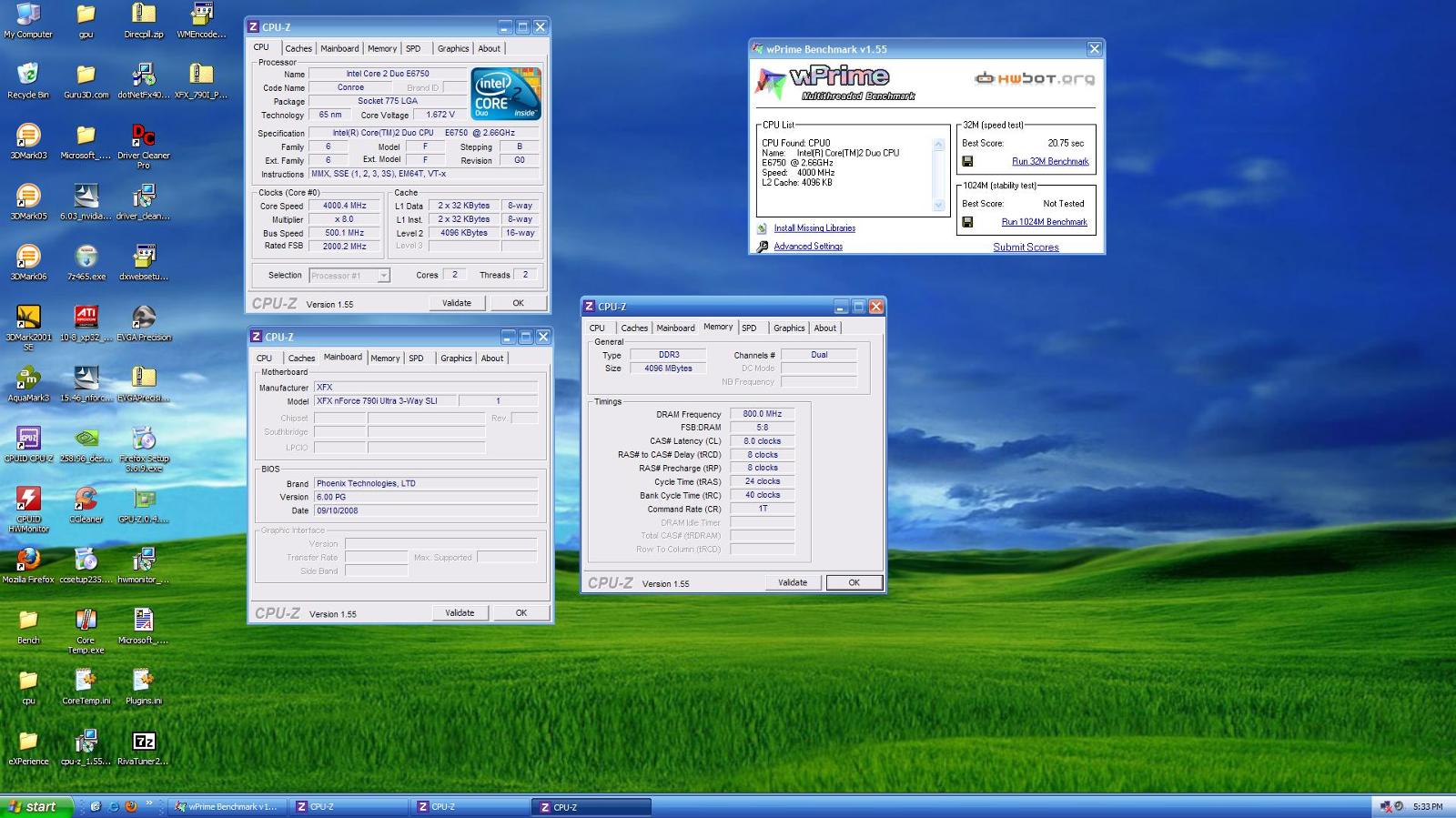Viewport: 1456px width, 818px height.
Task: Click the save icon beside Run 1024M Benchmark
Action: [x=967, y=221]
